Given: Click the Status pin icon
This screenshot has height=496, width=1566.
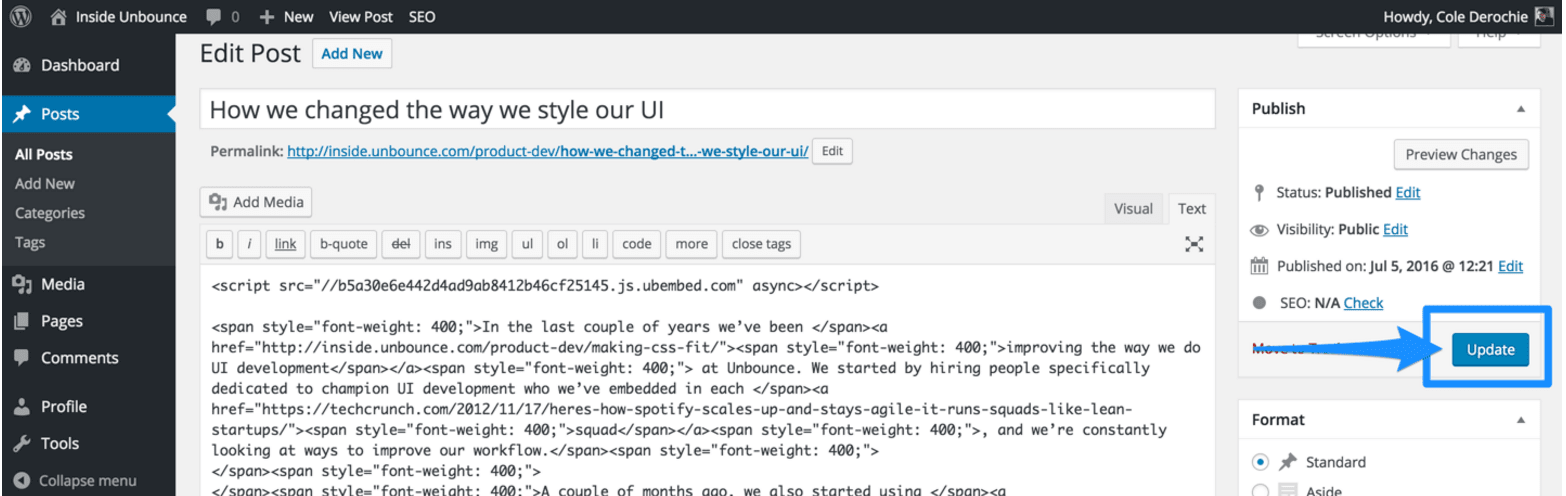Looking at the screenshot, I should pos(1259,192).
